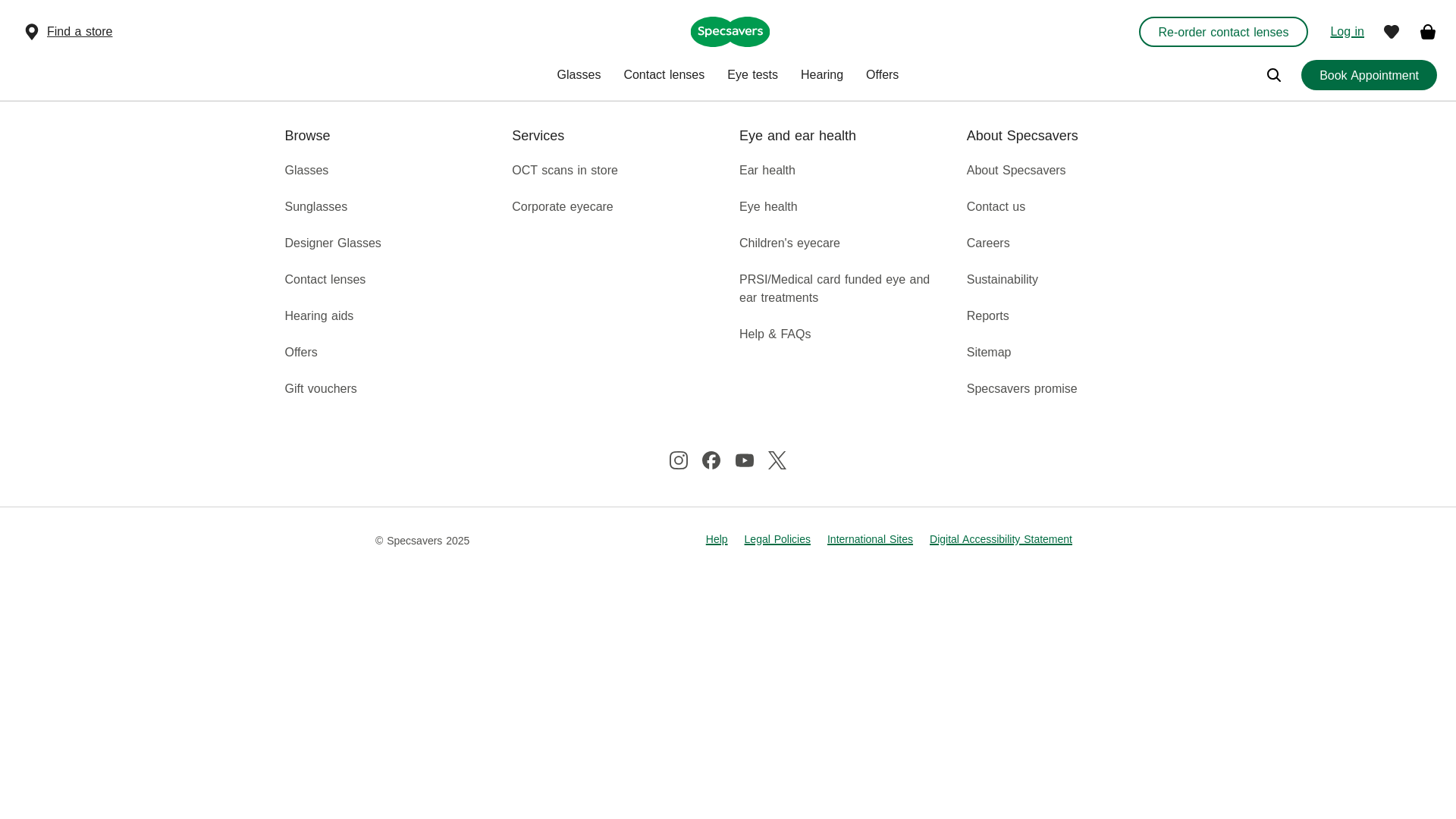This screenshot has height=819, width=1456.
Task: Open Specsavers Instagram icon
Action: coord(678,460)
